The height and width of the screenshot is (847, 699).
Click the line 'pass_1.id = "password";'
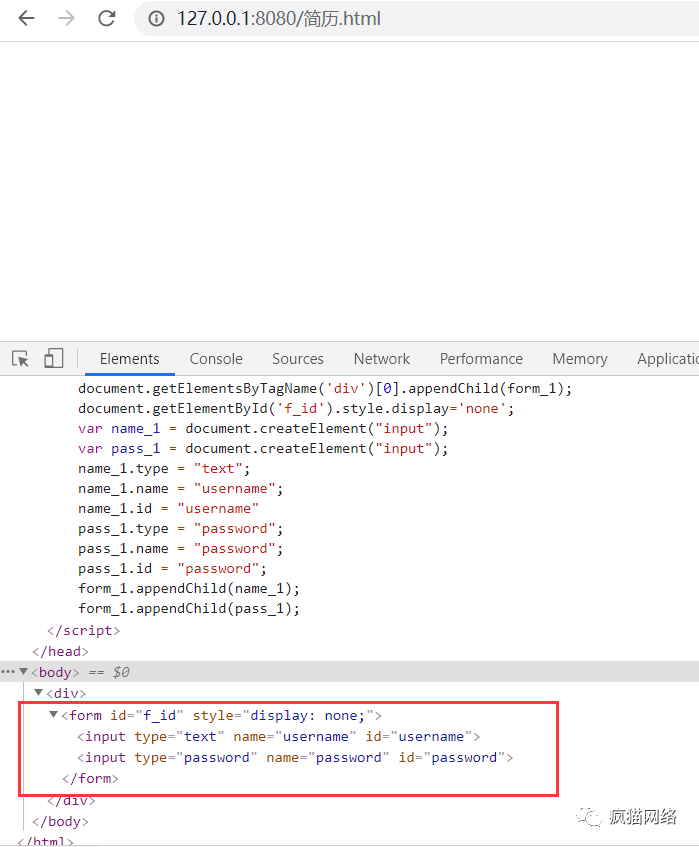click(x=172, y=568)
